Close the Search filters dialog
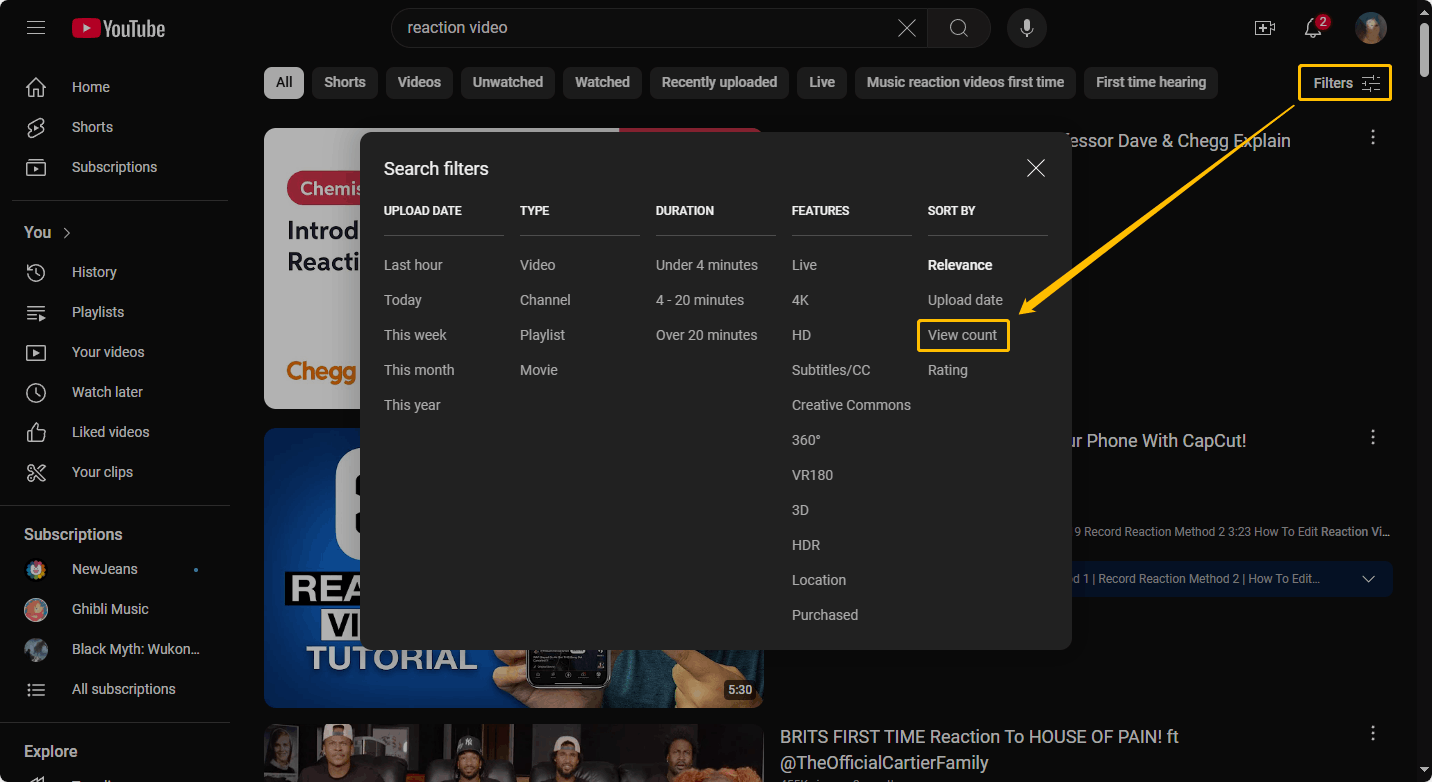 point(1035,168)
